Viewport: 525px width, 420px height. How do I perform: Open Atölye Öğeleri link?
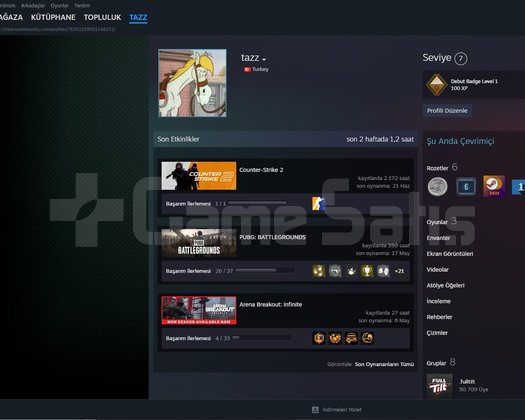[x=445, y=285]
